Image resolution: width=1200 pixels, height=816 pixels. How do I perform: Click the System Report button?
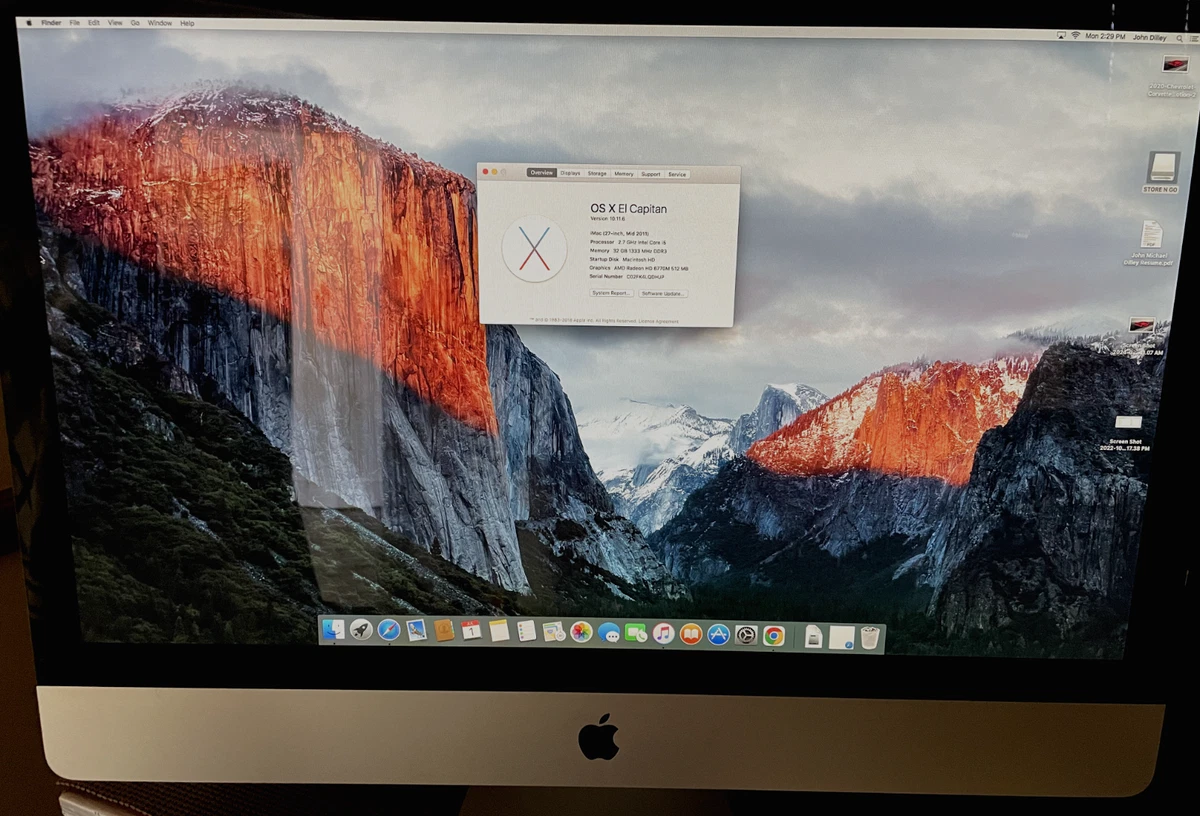(611, 293)
